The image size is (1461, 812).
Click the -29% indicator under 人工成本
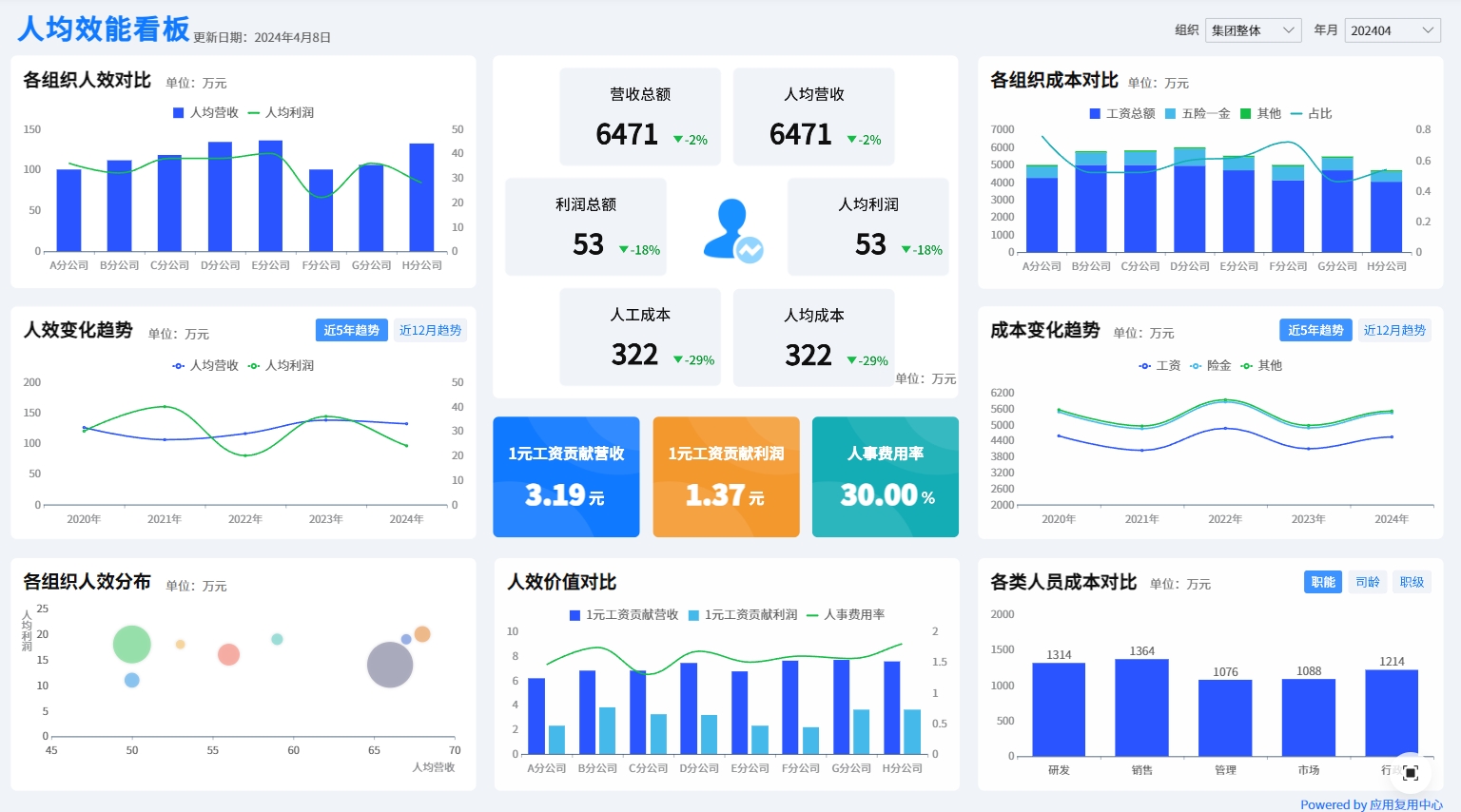coord(694,360)
